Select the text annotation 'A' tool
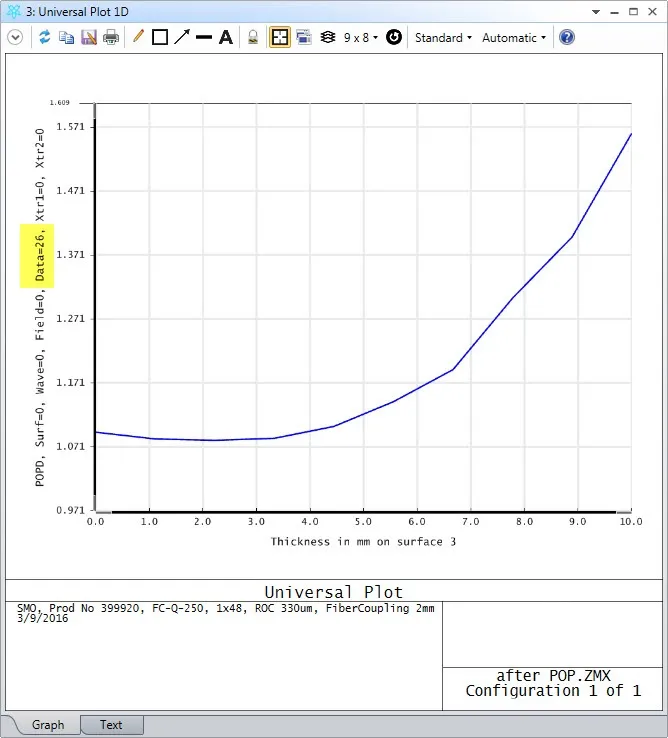Screen dimensions: 668x738 pyautogui.click(x=226, y=37)
